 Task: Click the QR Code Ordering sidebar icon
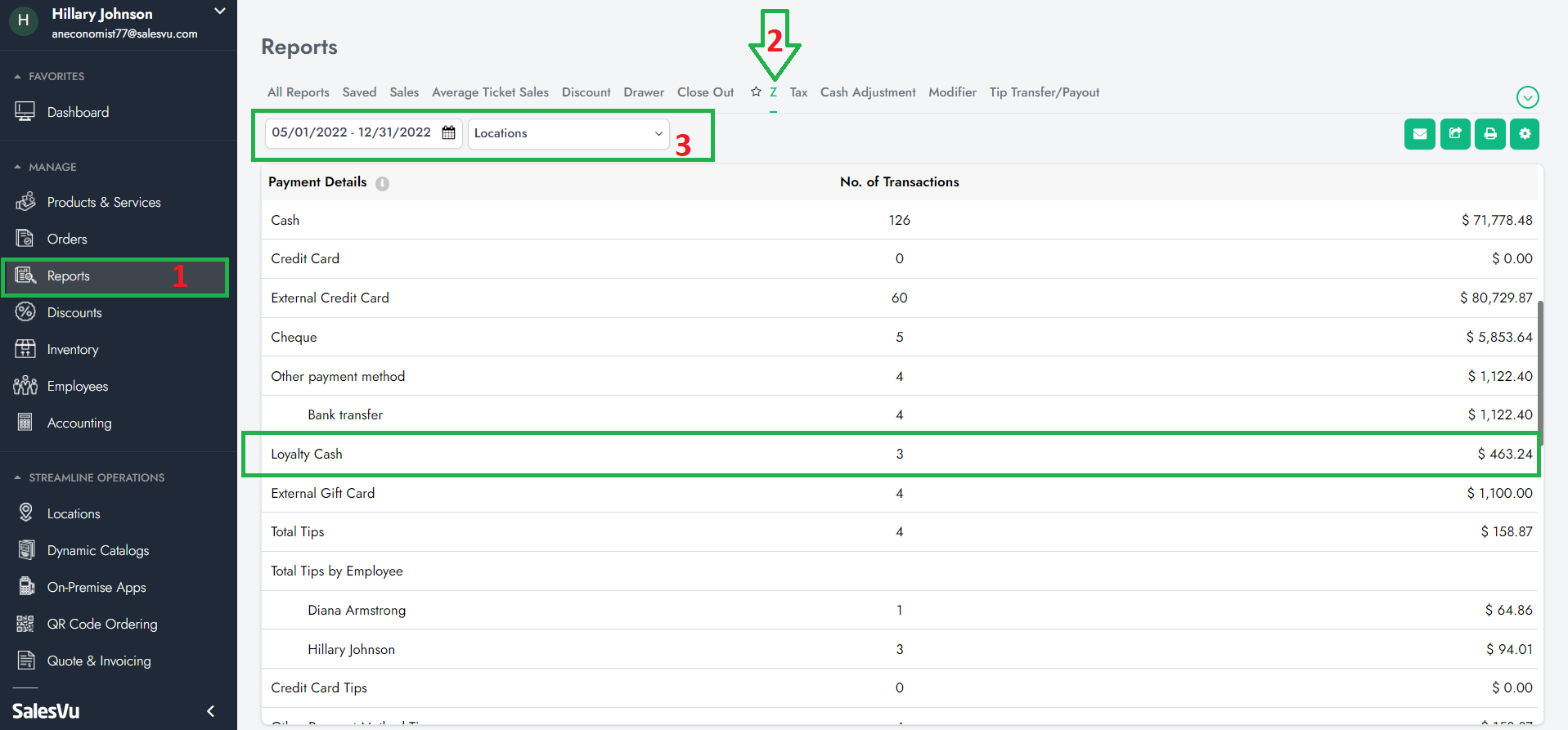click(25, 625)
